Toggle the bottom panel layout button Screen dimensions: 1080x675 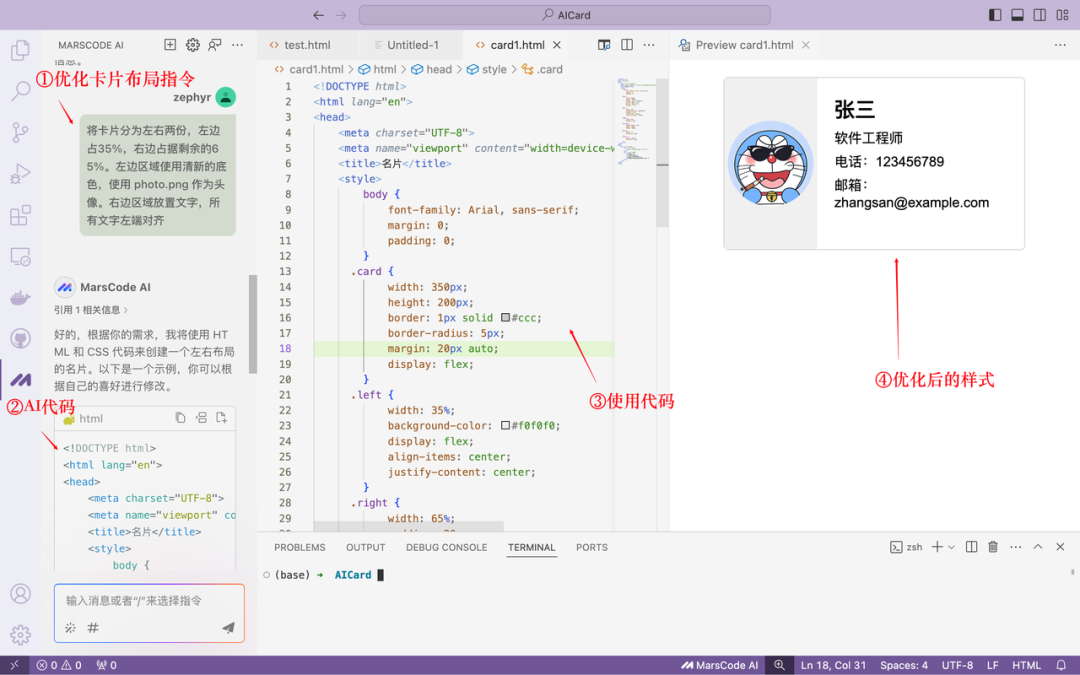tap(1017, 15)
